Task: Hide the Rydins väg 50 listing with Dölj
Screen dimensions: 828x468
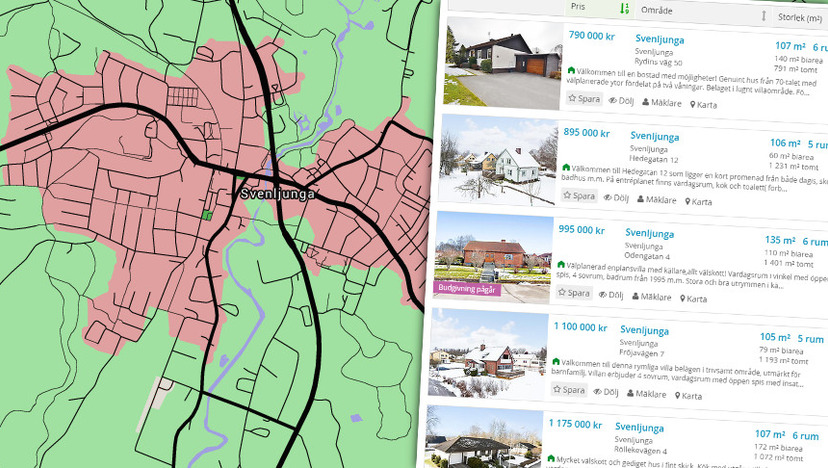Action: click(621, 101)
